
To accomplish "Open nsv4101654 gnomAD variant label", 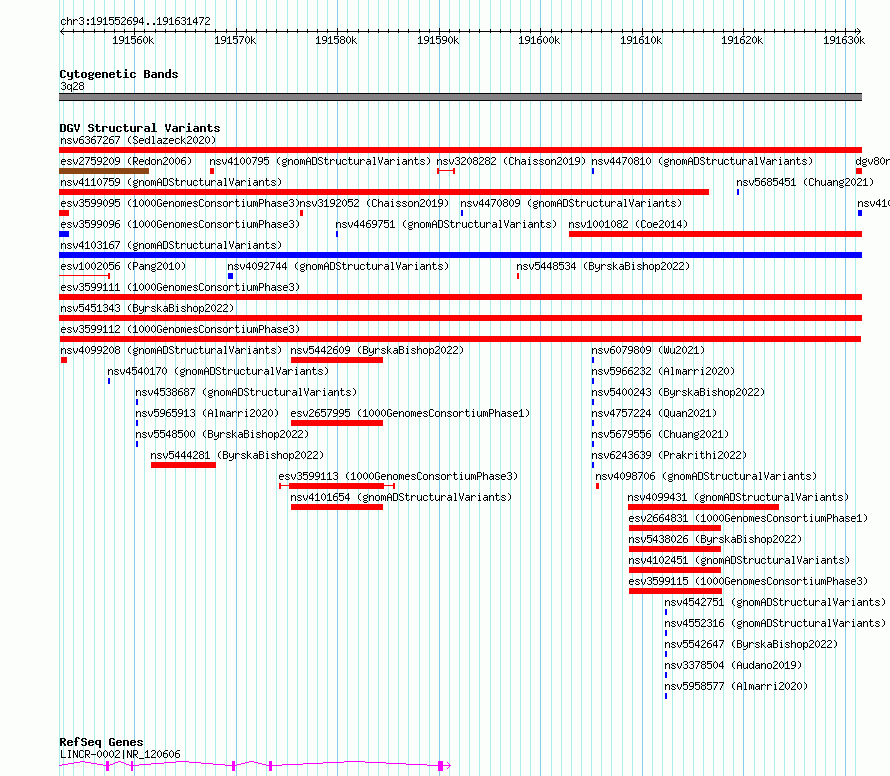I will [x=401, y=497].
